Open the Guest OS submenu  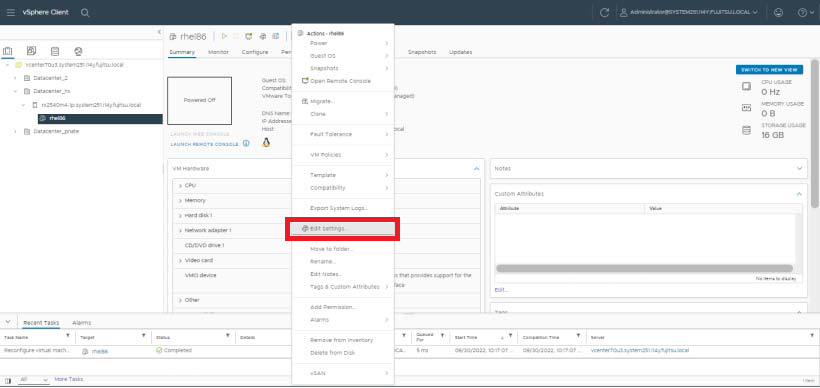343,55
